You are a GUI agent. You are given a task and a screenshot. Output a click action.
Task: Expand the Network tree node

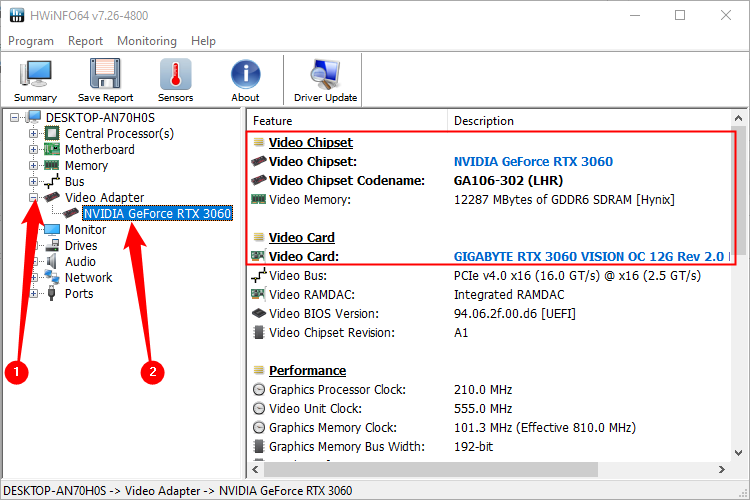[34, 278]
